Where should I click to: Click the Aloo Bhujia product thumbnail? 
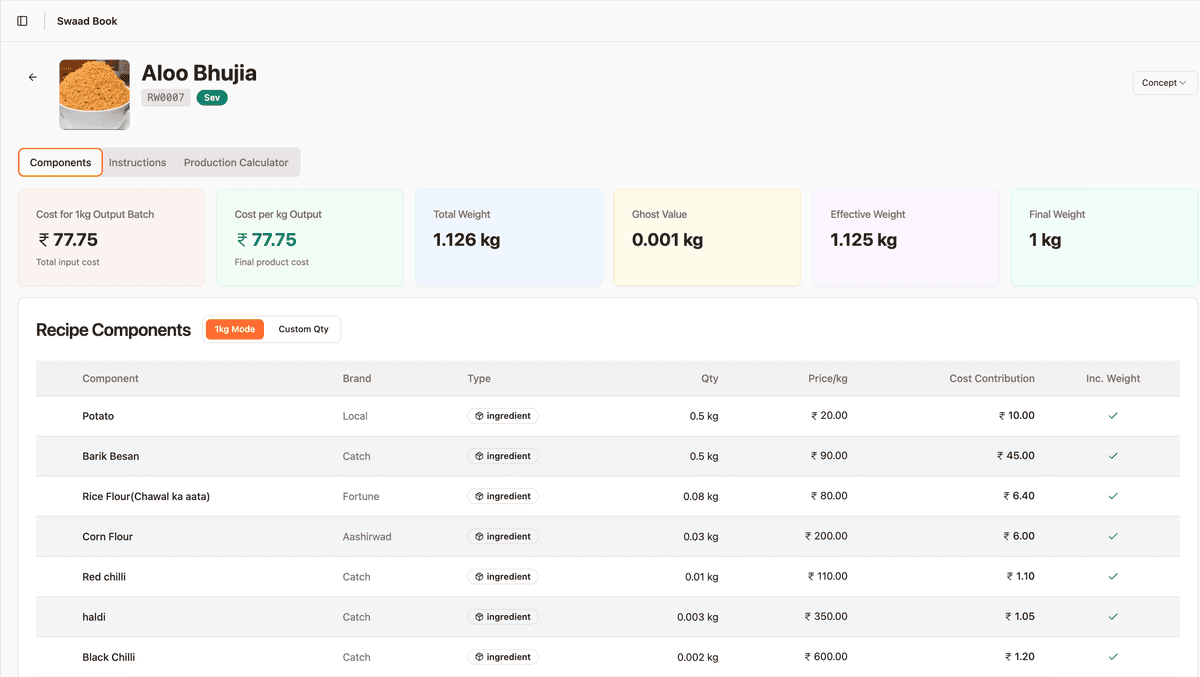[95, 95]
